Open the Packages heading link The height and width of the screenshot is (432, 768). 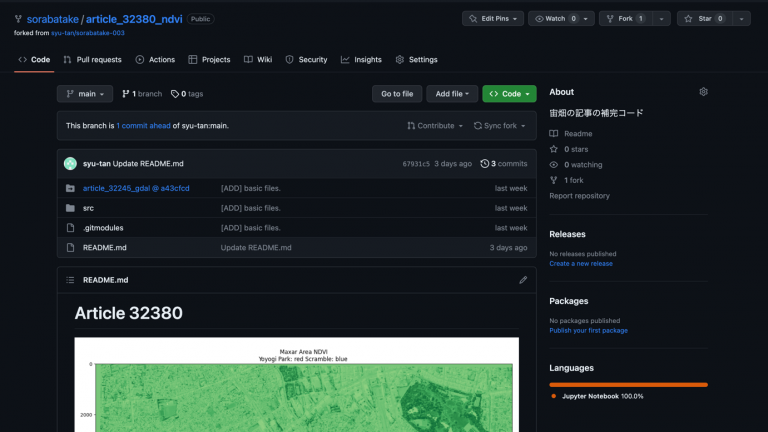point(569,301)
